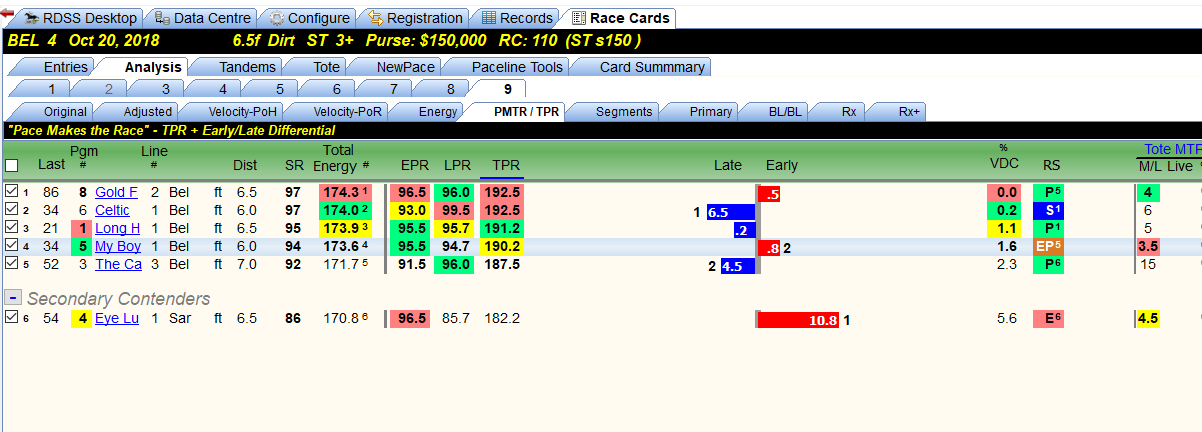
Task: Uncheck the Eye Lu row checkbox
Action: point(11,318)
